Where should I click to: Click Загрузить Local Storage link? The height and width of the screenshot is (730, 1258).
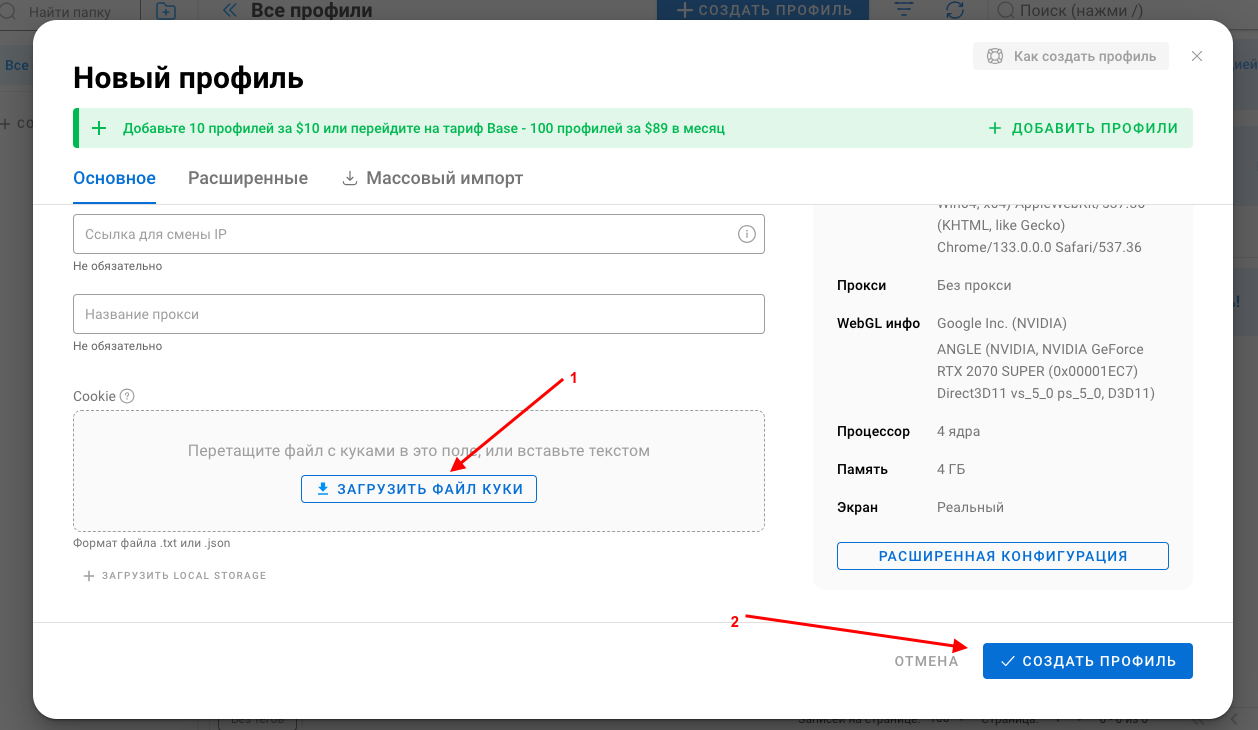175,576
